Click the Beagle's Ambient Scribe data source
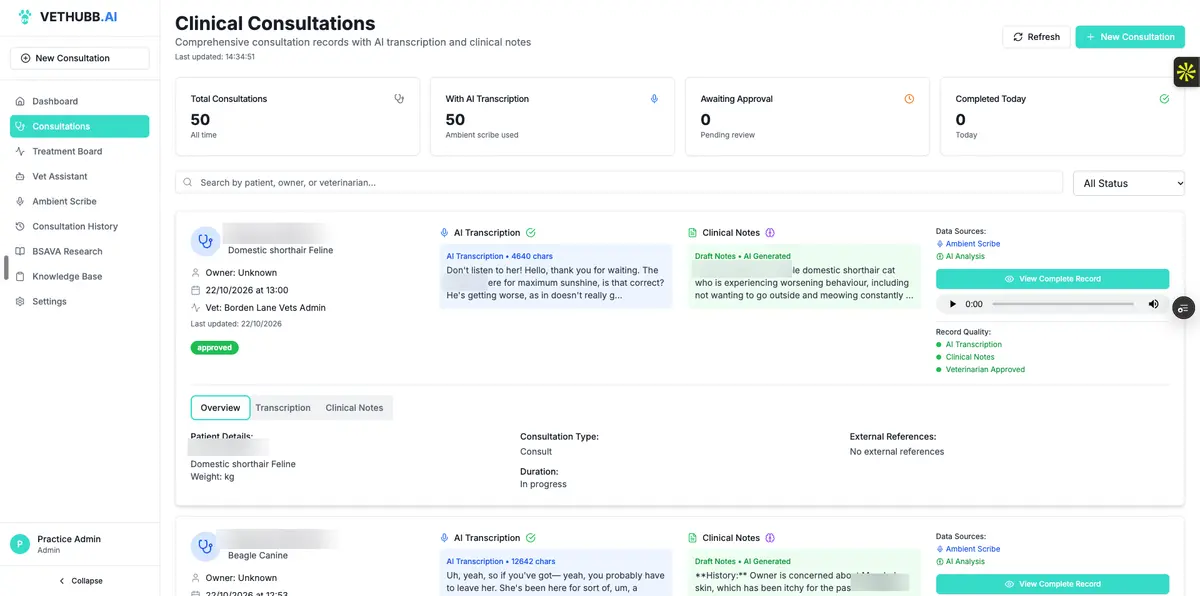1200x596 pixels. tap(968, 549)
